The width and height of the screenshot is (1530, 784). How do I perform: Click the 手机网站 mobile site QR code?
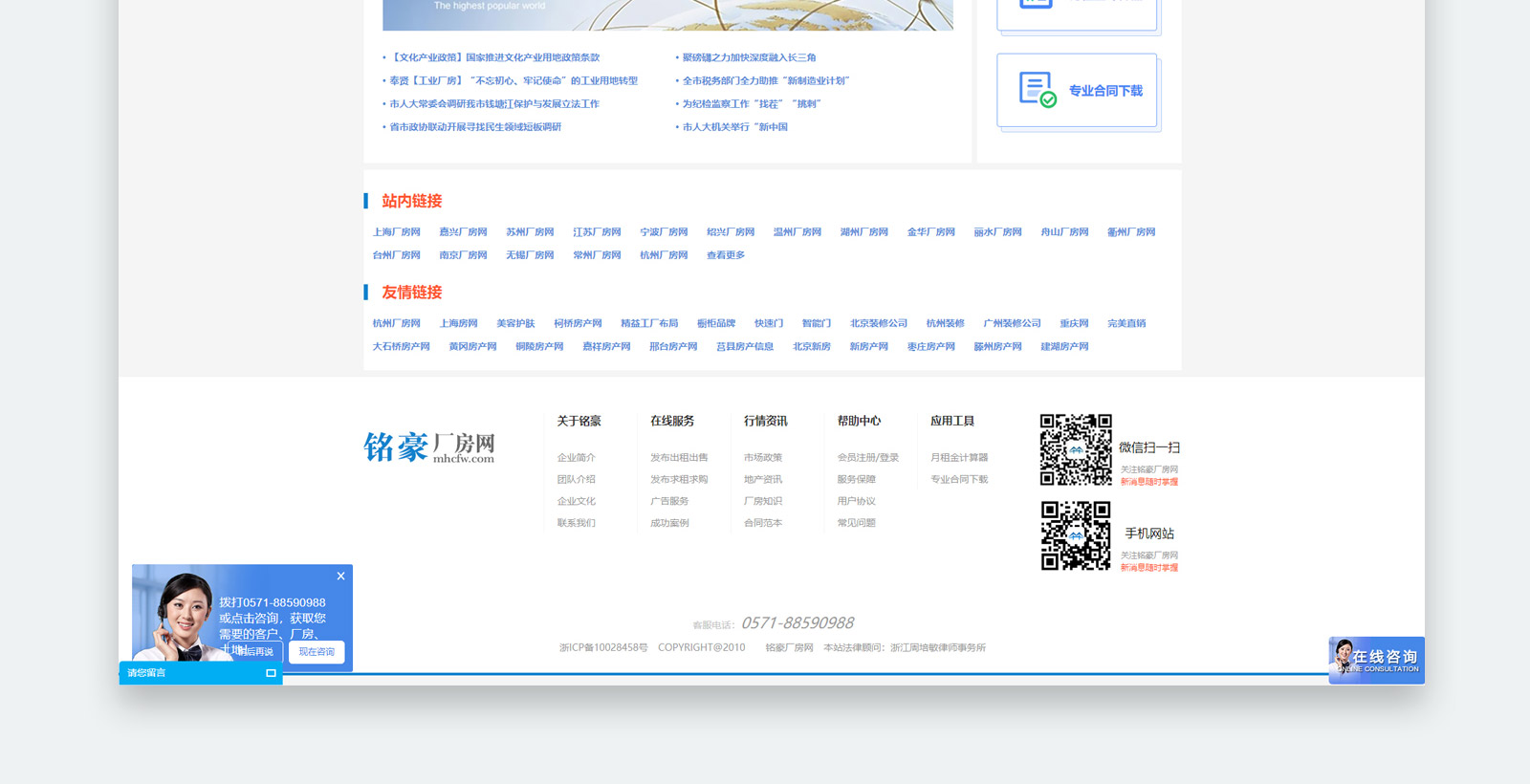(x=1076, y=535)
